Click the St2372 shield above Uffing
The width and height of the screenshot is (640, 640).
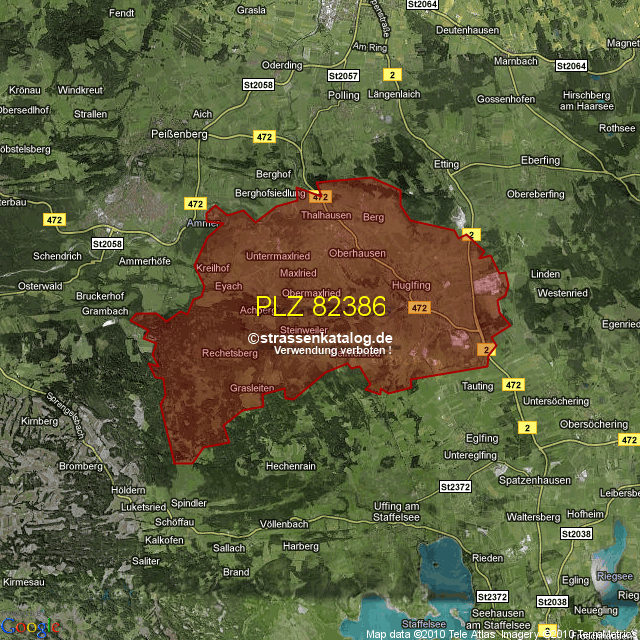(x=454, y=486)
